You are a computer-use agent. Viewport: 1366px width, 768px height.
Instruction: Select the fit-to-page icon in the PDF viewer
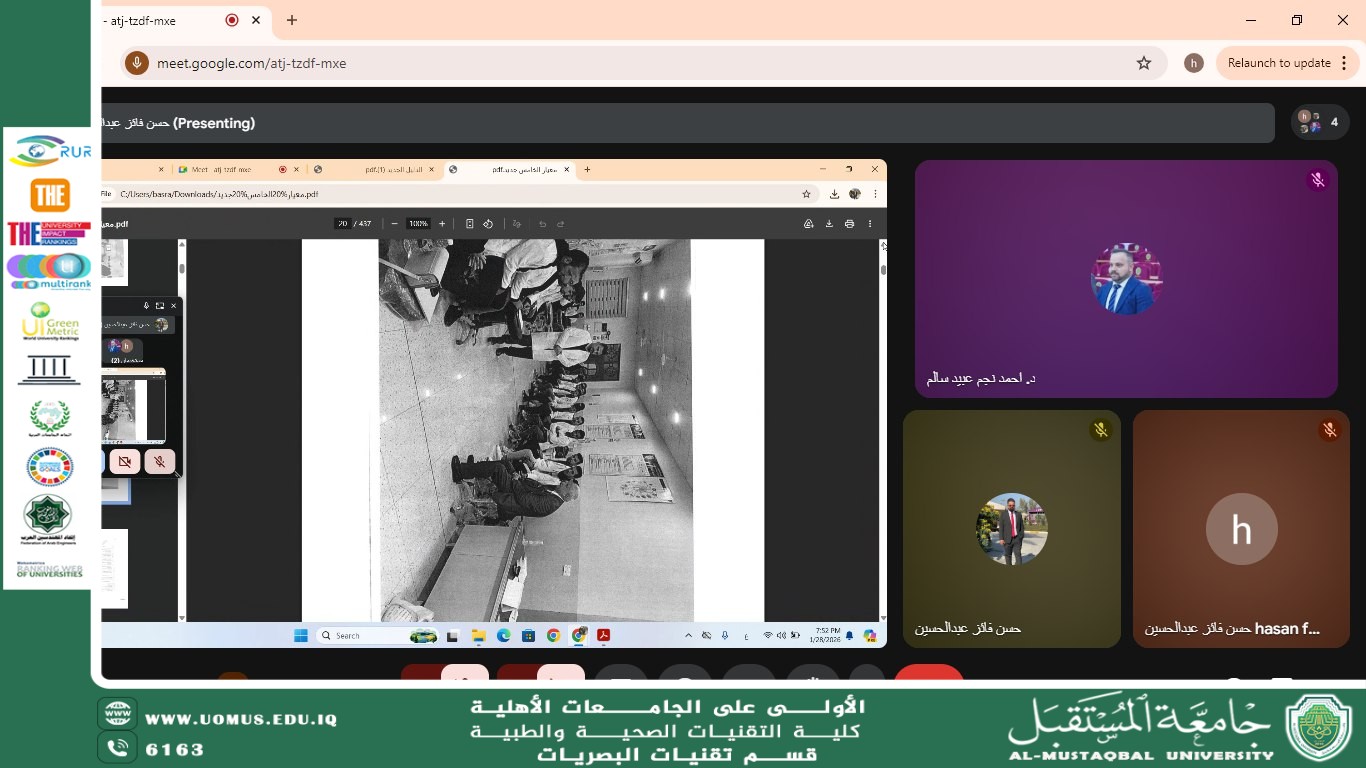click(468, 224)
